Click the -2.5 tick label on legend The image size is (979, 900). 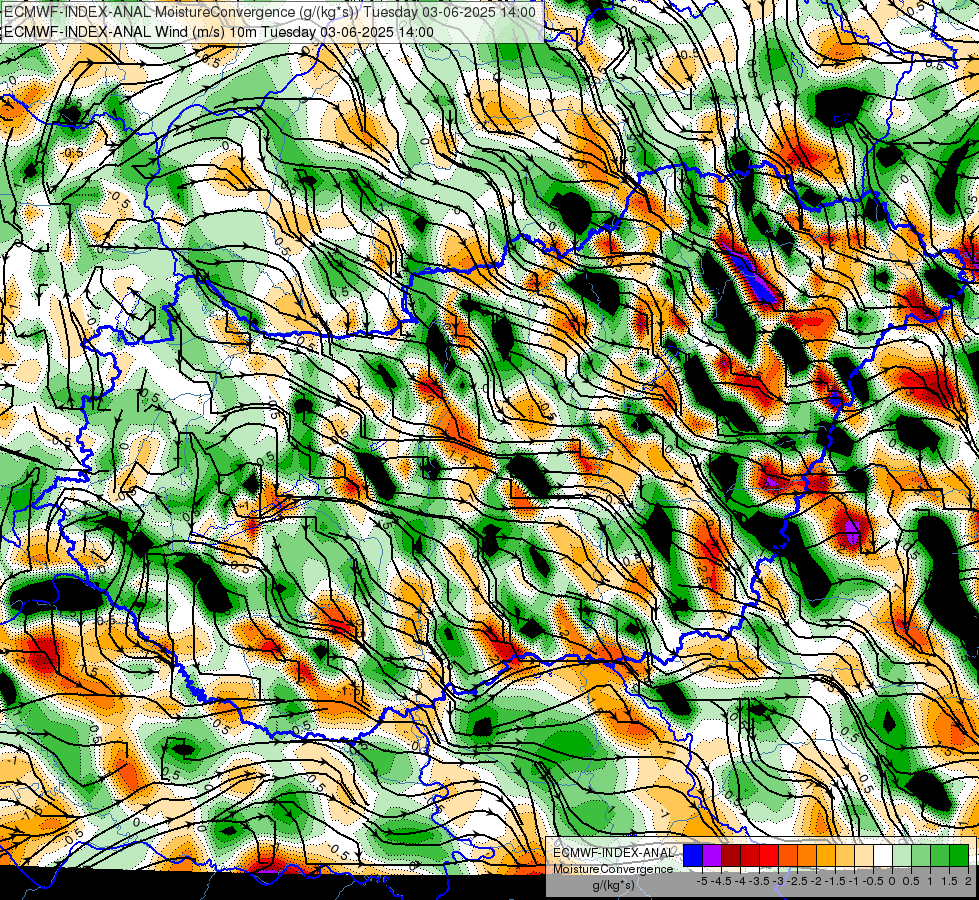click(797, 881)
